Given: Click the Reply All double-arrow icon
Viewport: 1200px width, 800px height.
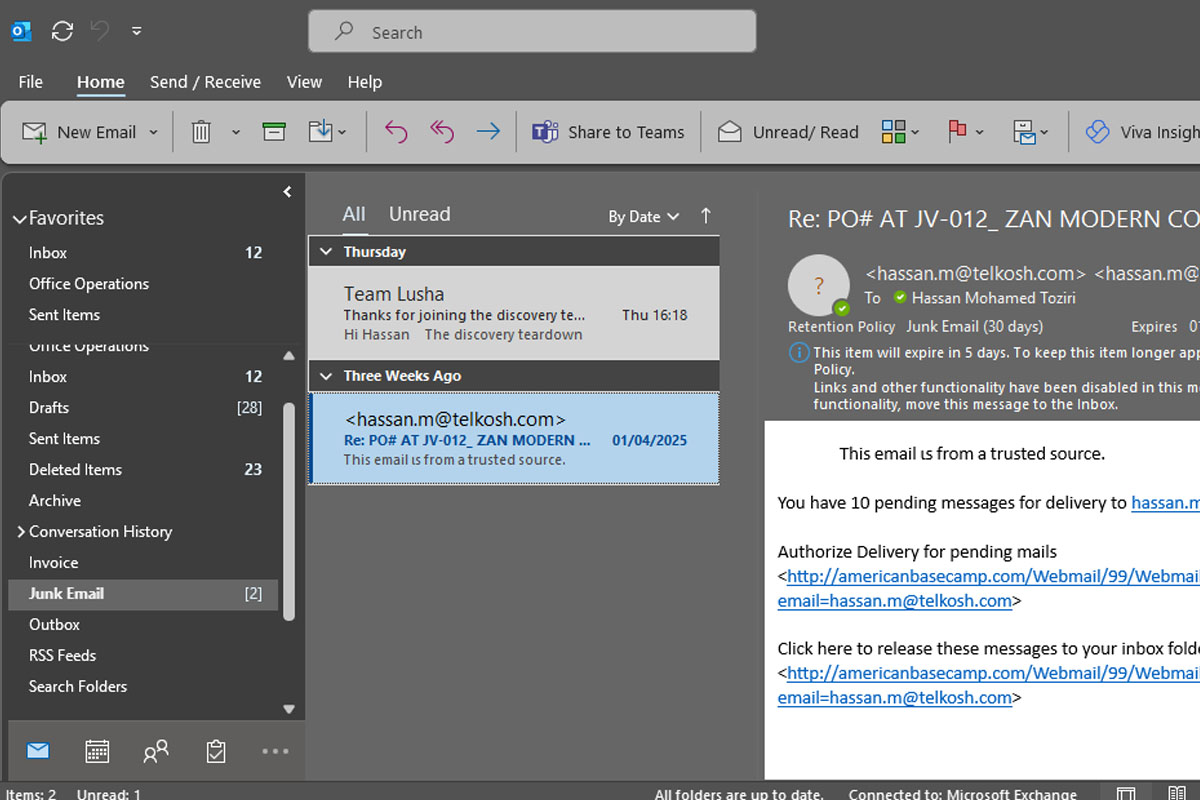Looking at the screenshot, I should click(x=442, y=132).
